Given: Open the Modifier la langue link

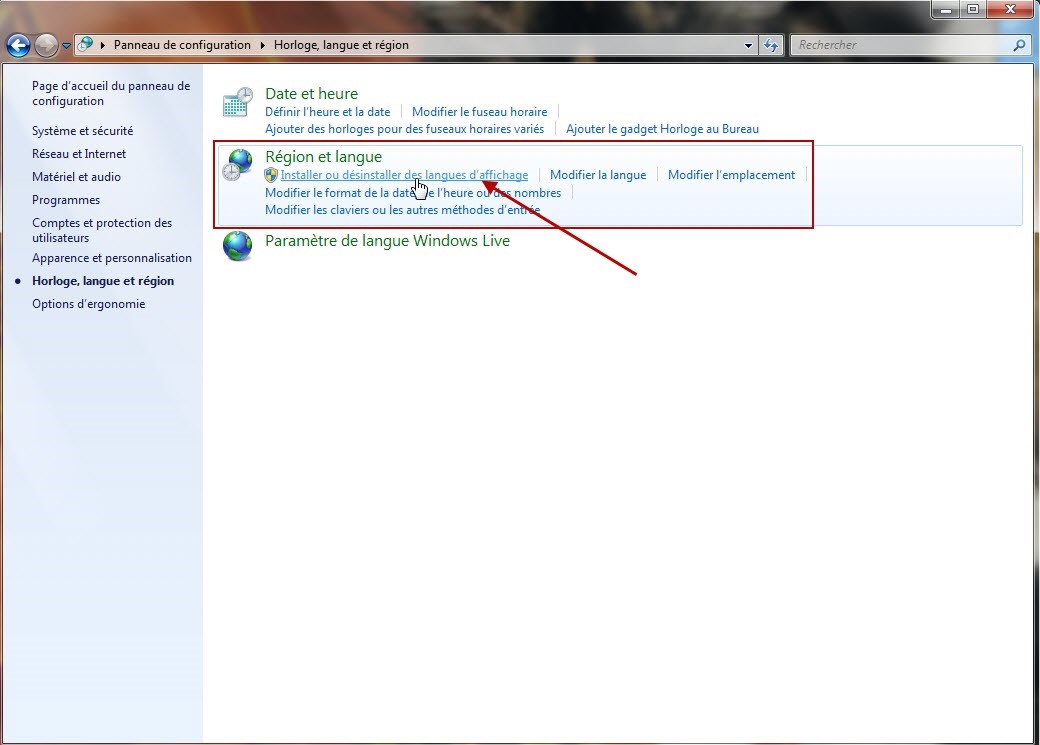Looking at the screenshot, I should click(597, 174).
